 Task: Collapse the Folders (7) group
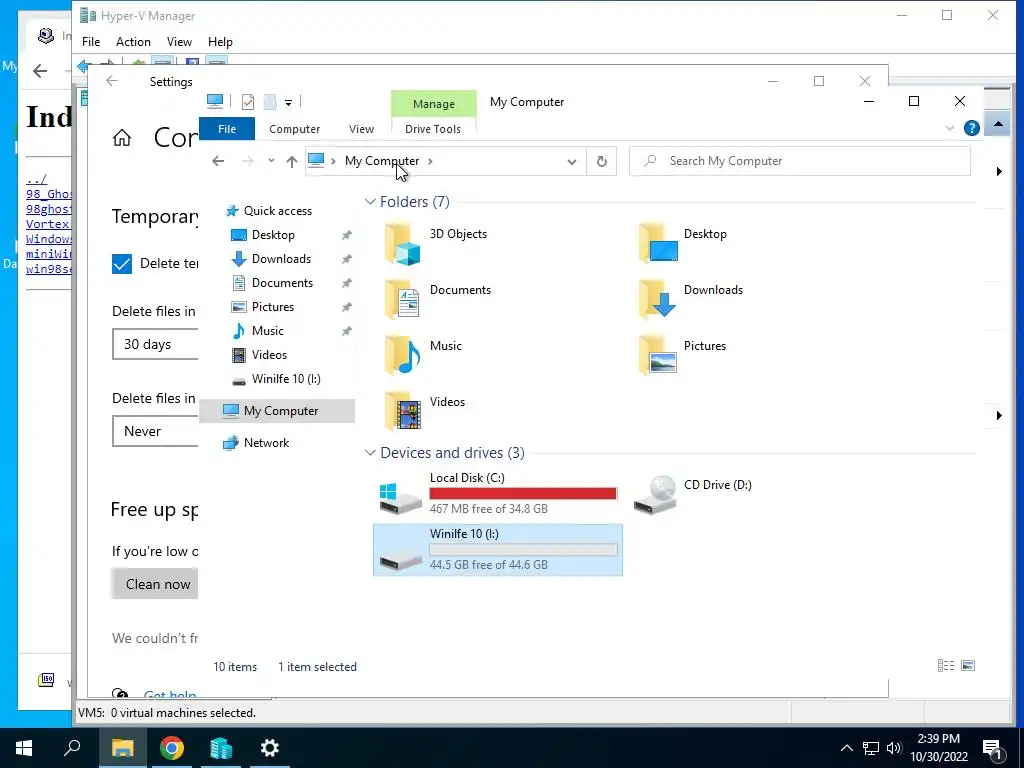click(370, 202)
